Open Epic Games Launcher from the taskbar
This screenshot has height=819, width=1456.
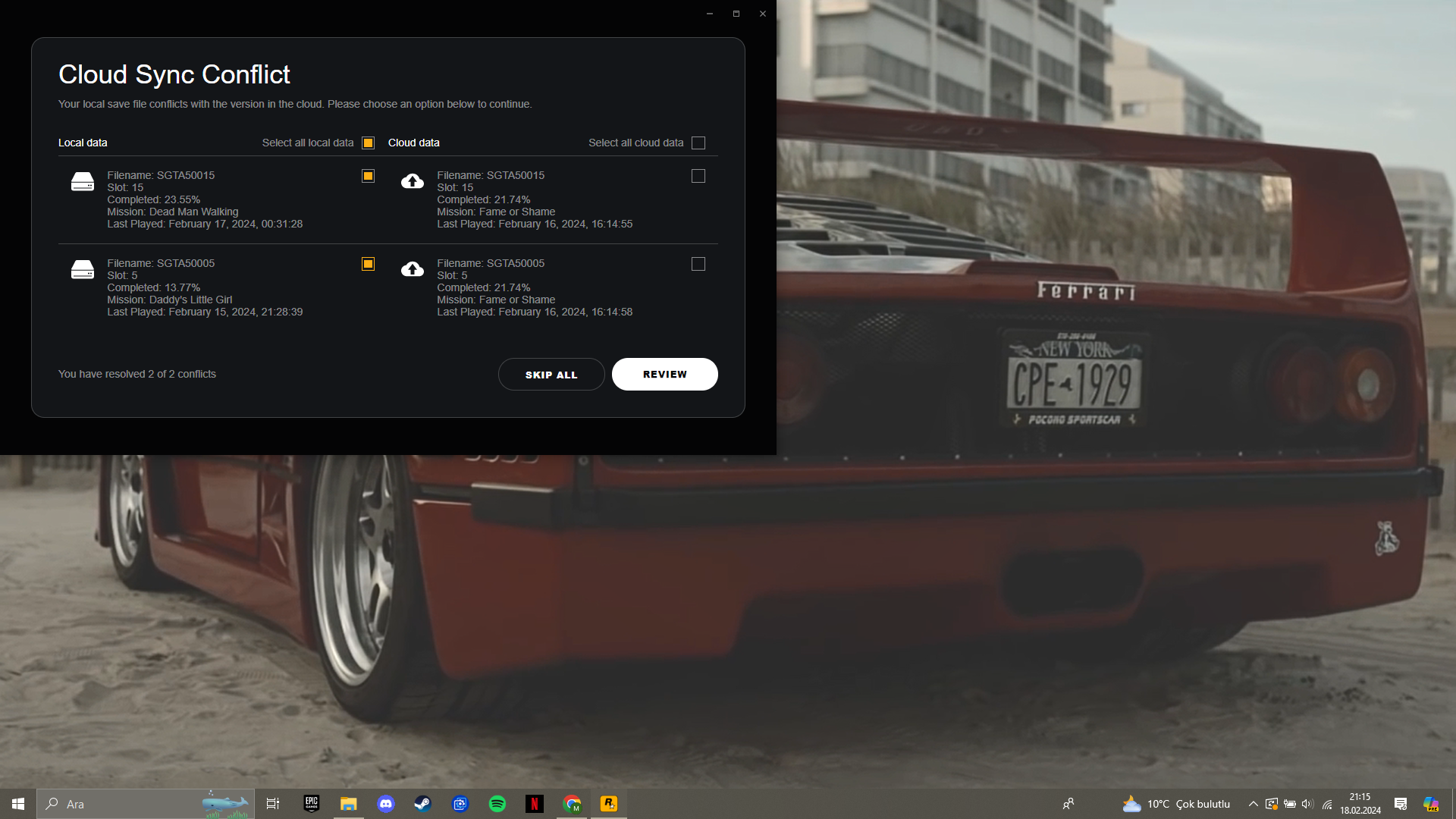[311, 803]
